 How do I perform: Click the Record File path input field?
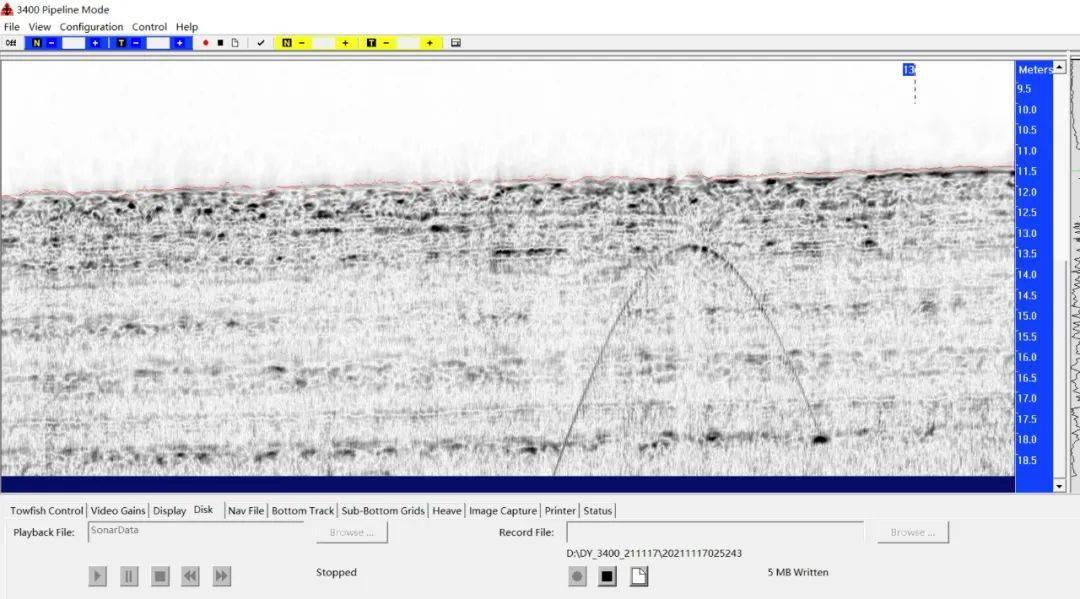coord(714,533)
